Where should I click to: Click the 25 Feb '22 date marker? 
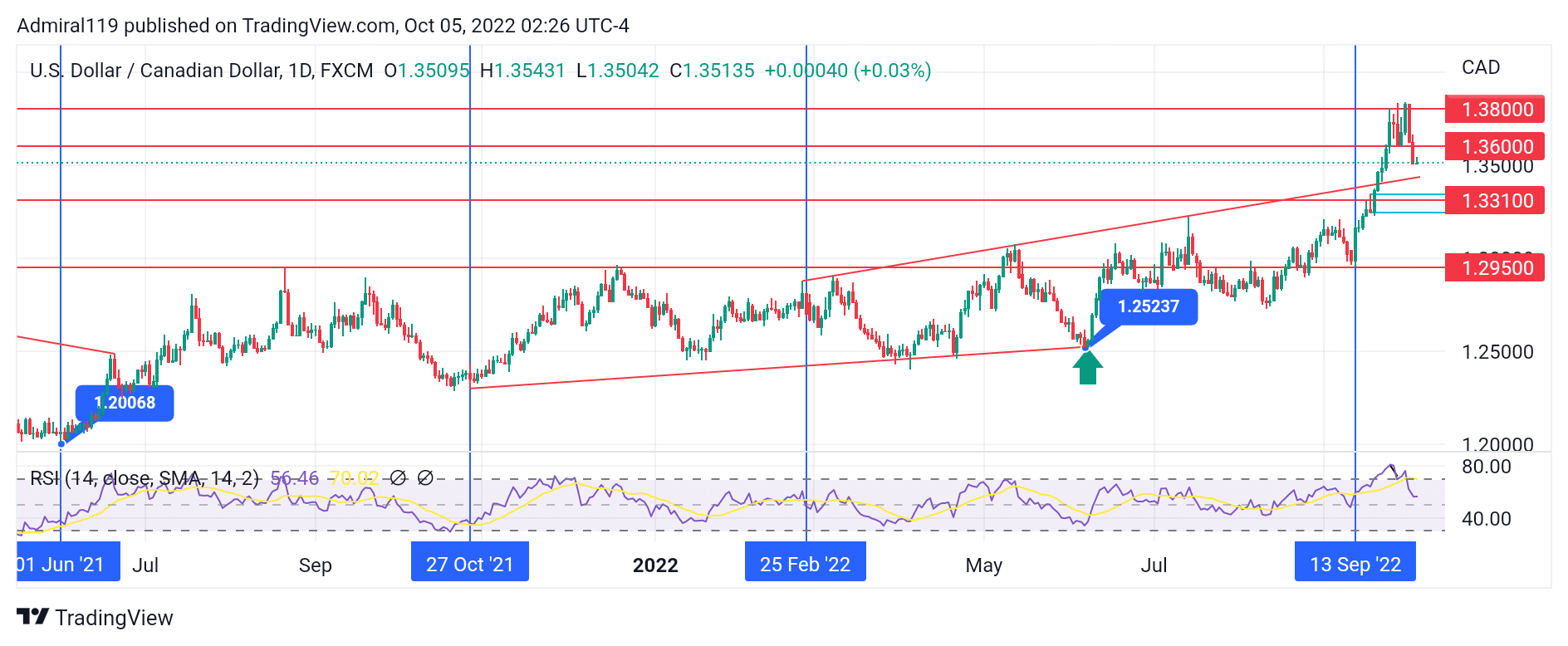click(805, 562)
